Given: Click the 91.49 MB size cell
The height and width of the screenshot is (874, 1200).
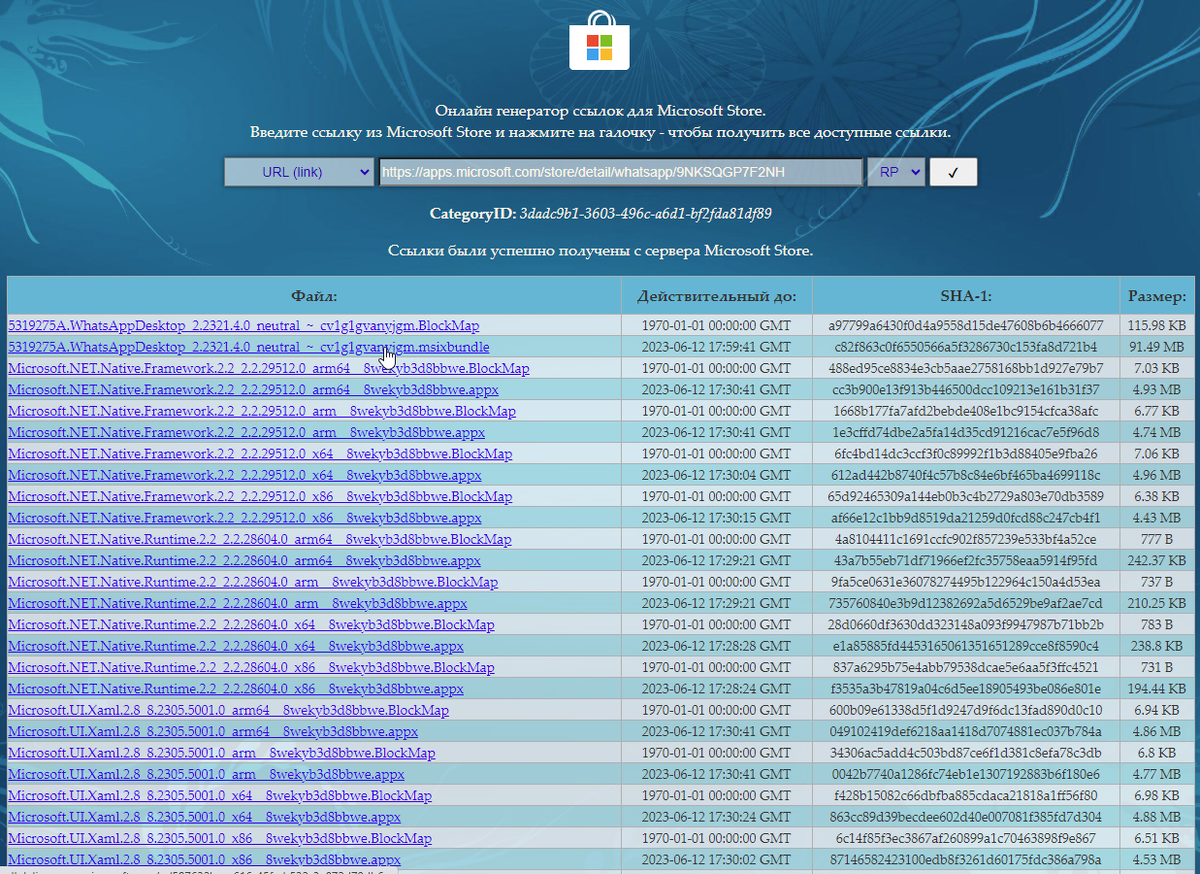Looking at the screenshot, I should pyautogui.click(x=1157, y=347).
